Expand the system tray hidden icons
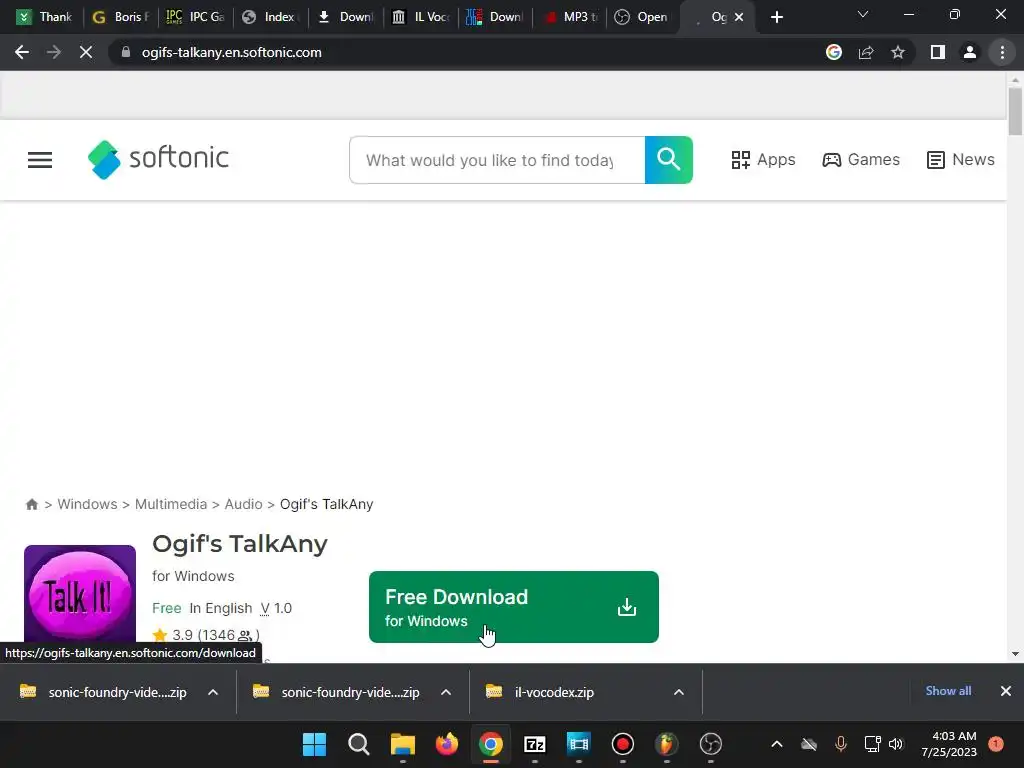Viewport: 1024px width, 768px height. [776, 744]
